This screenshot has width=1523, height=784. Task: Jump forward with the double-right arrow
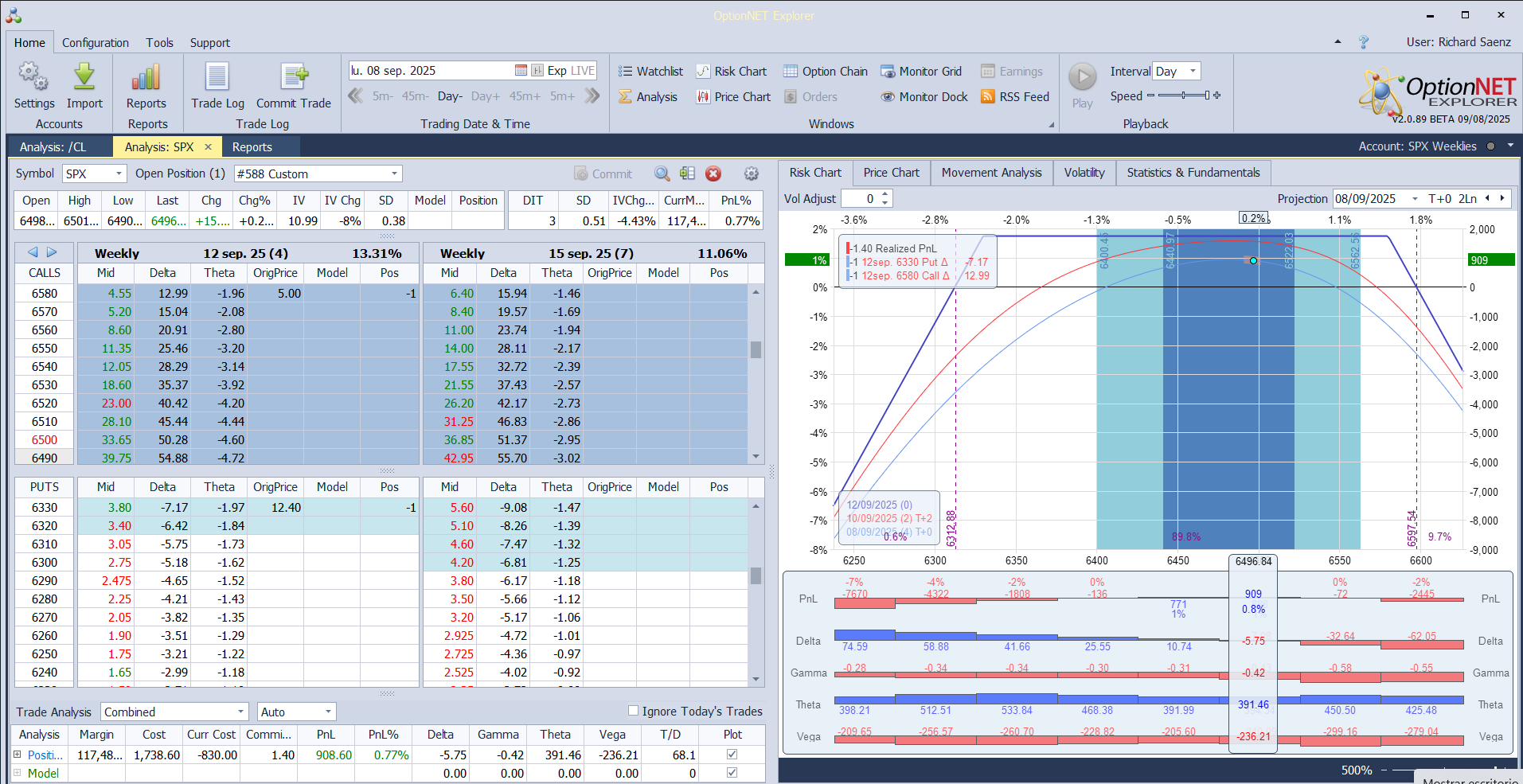(x=592, y=96)
